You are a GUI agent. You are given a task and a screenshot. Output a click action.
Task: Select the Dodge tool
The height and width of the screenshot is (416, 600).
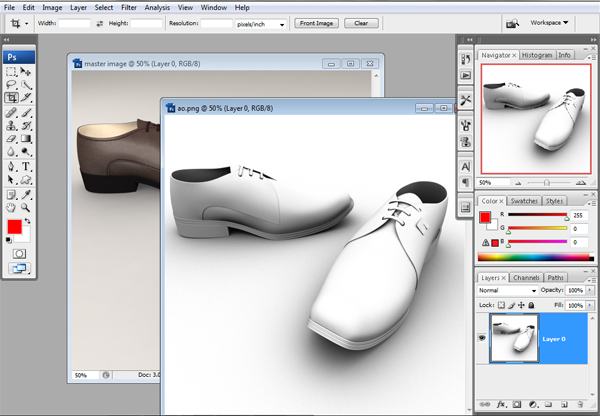(x=26, y=152)
